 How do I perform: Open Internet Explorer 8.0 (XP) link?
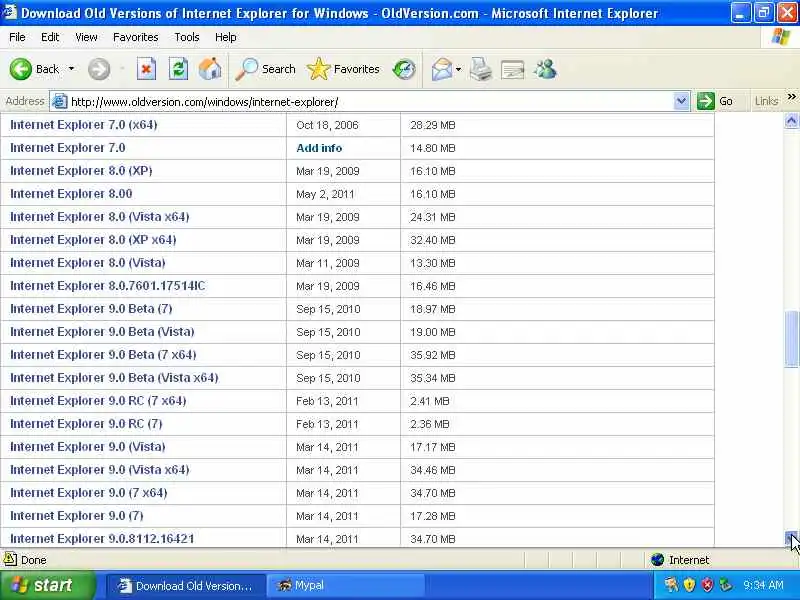tap(81, 170)
